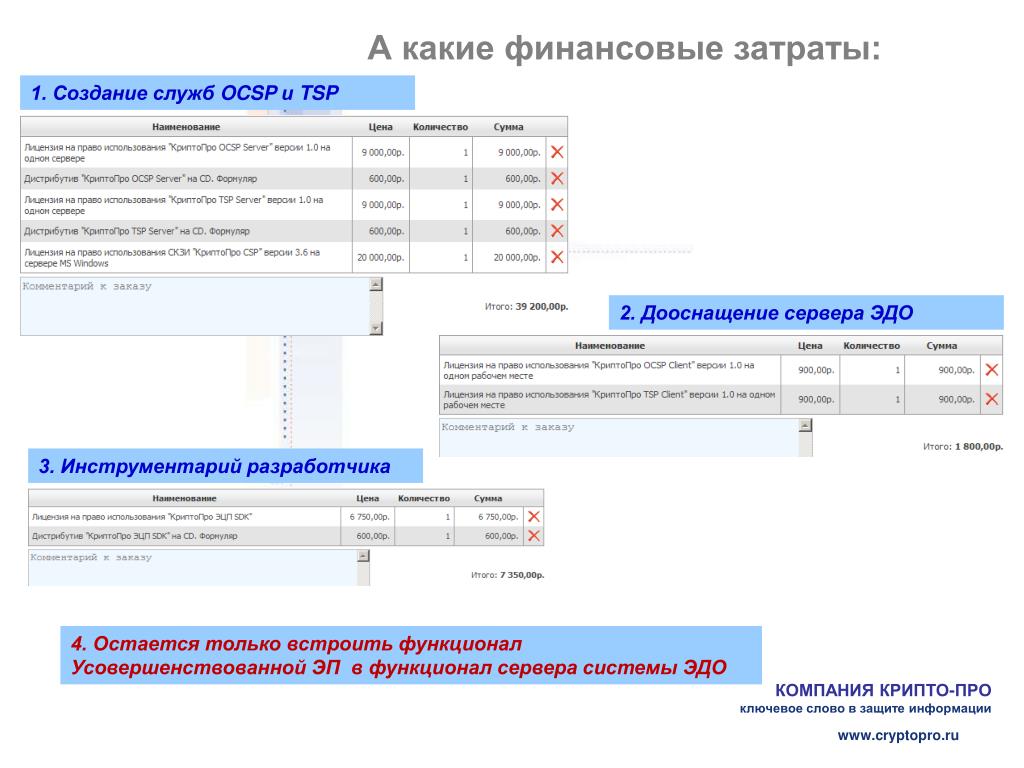Click the order comment field in table 1
Screen dimensions: 1024x768
[195, 306]
